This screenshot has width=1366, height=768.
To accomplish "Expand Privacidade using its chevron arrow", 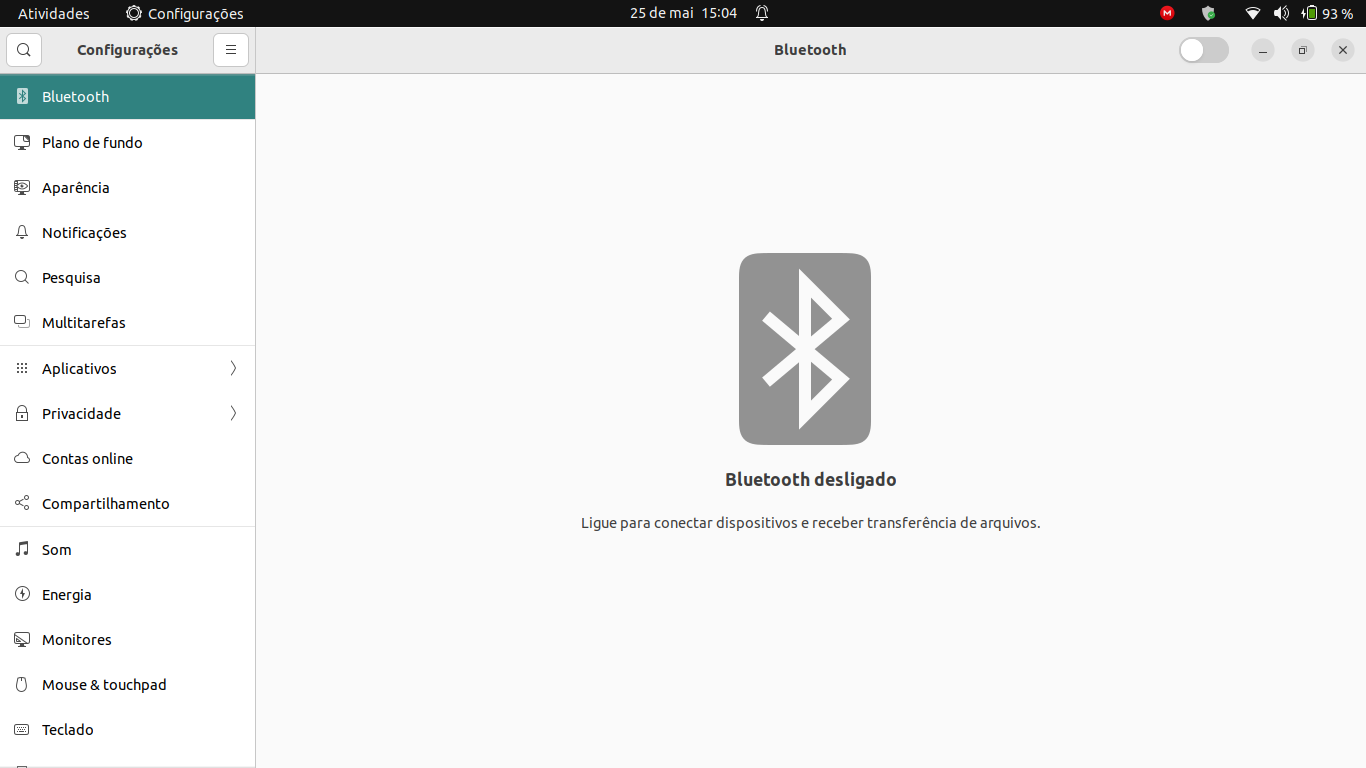I will 233,413.
